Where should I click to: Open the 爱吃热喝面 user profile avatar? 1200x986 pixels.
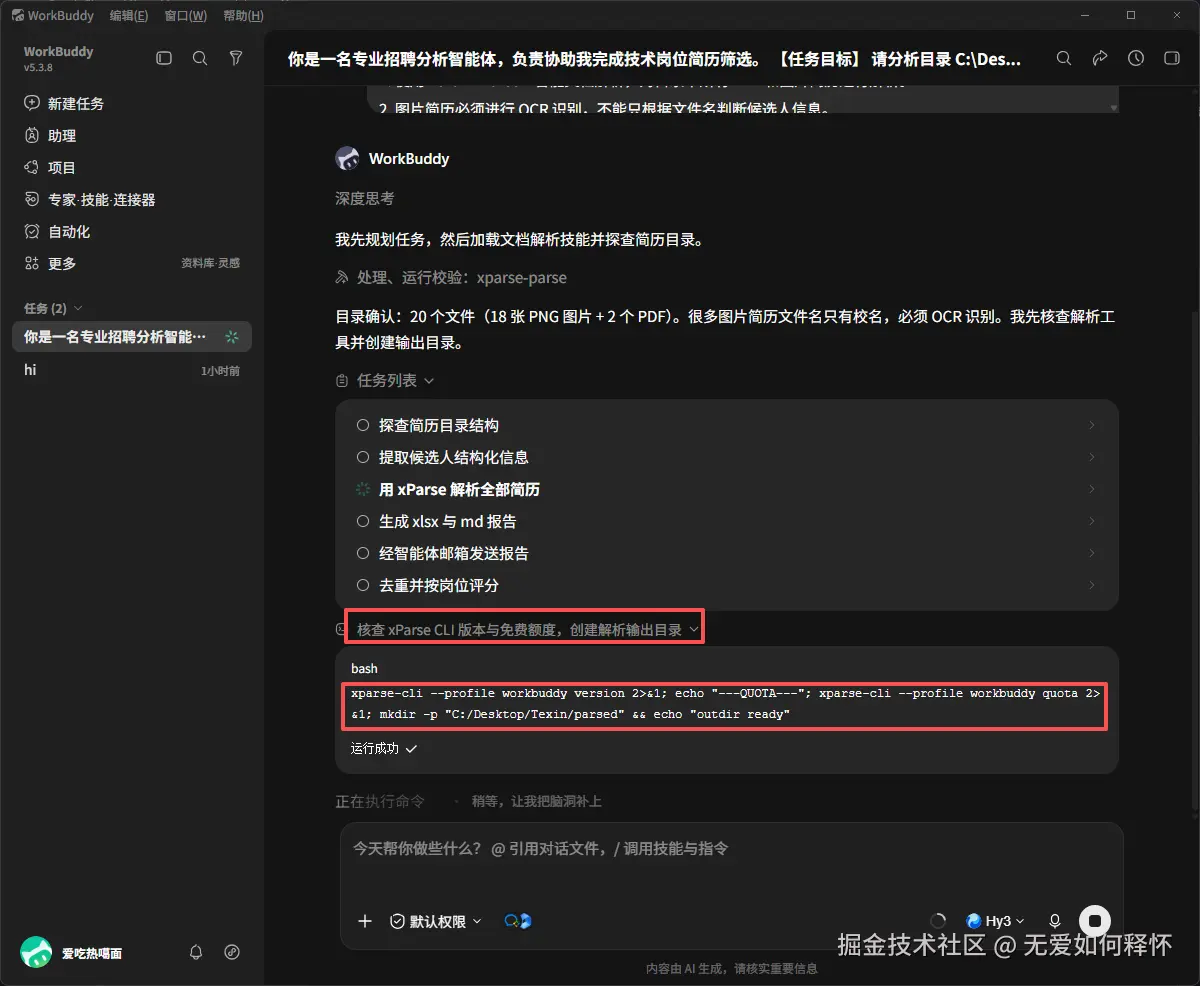(x=37, y=952)
